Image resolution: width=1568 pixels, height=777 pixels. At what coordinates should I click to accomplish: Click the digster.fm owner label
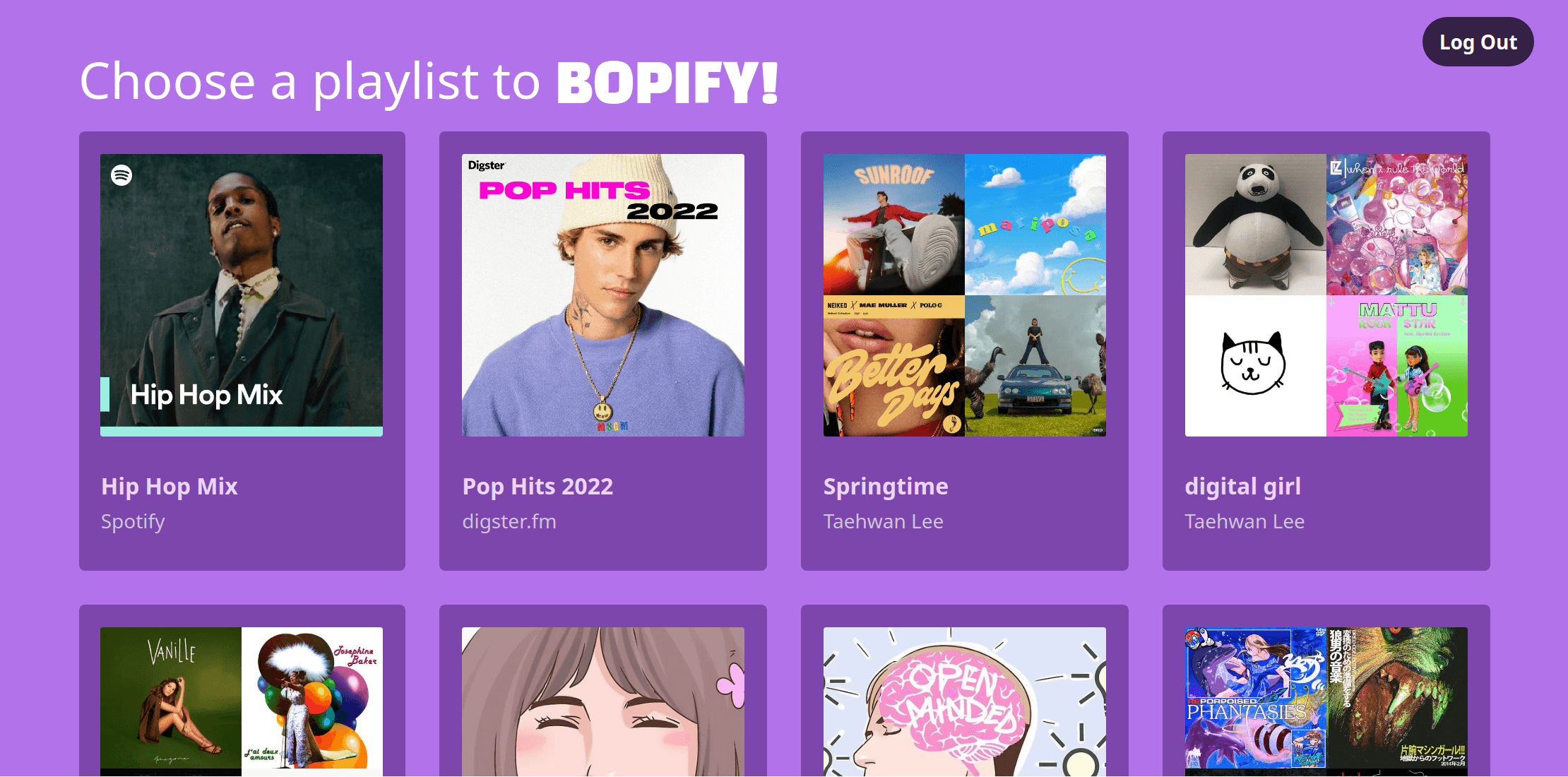[509, 521]
